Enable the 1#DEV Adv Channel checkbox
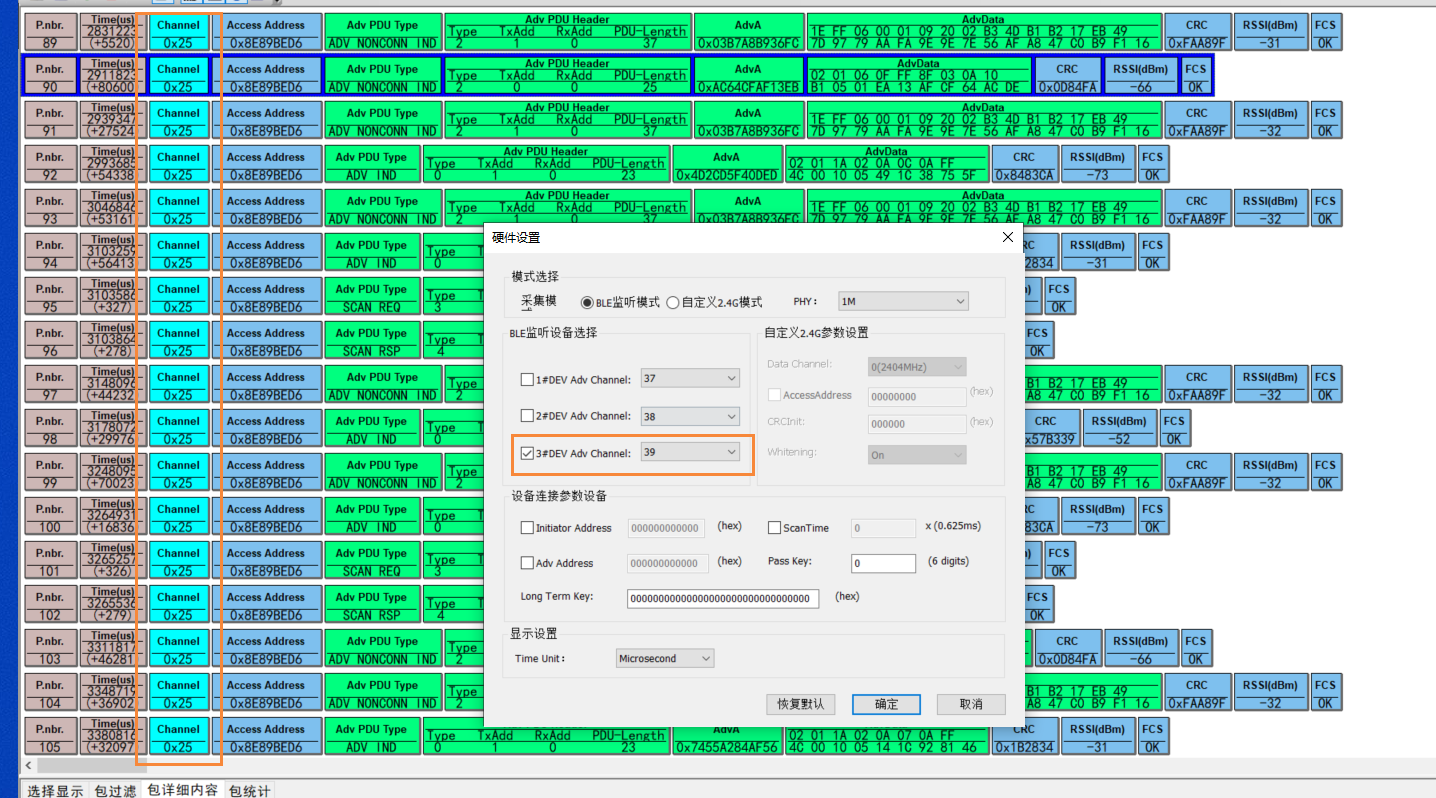Viewport: 1436px width, 798px height. (527, 378)
